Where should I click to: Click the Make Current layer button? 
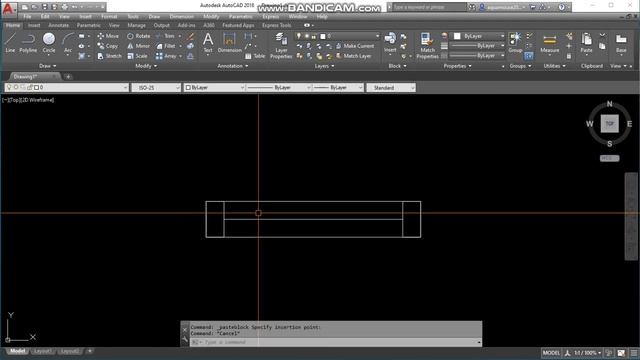[355, 46]
